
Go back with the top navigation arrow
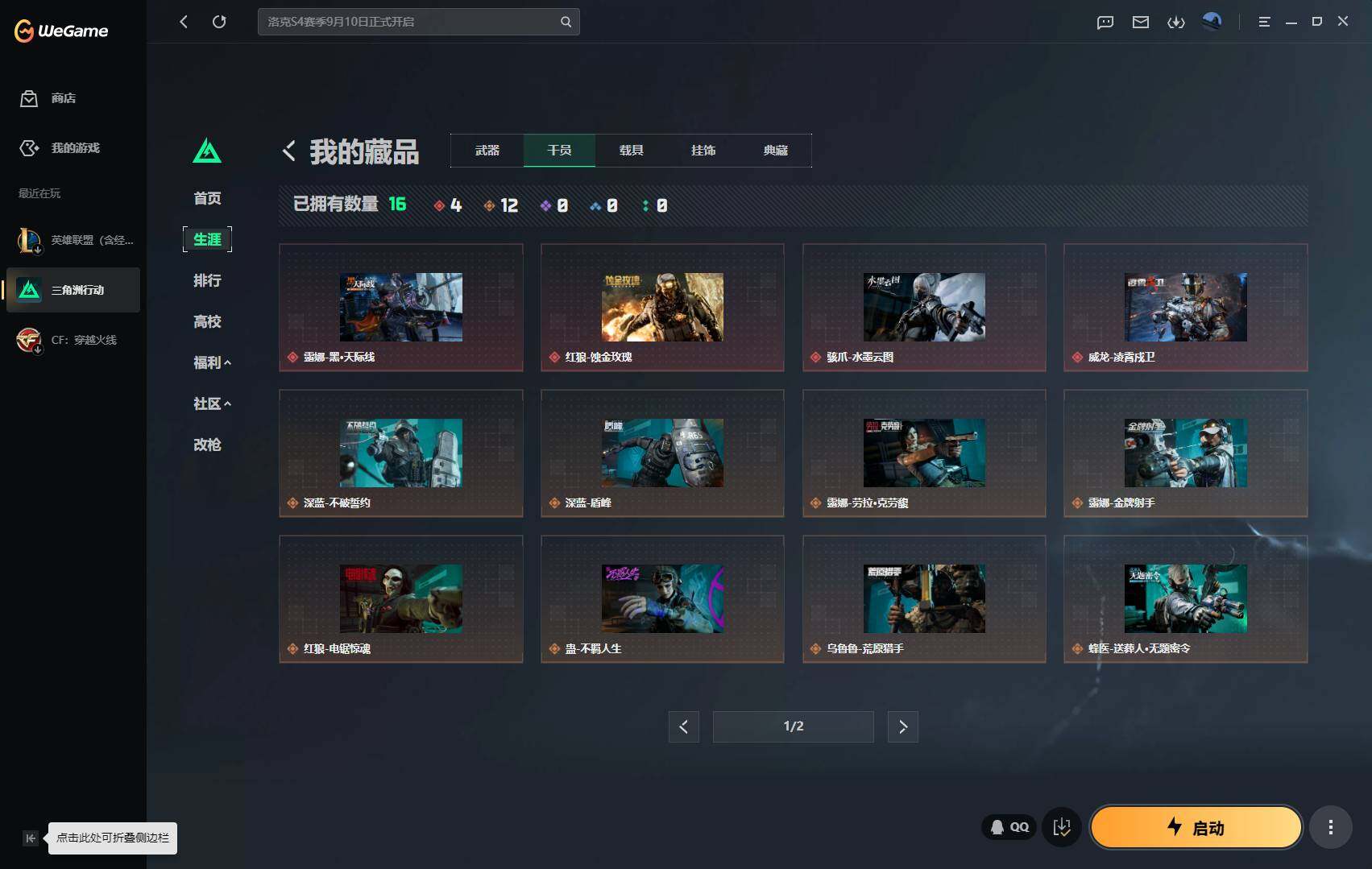click(184, 22)
